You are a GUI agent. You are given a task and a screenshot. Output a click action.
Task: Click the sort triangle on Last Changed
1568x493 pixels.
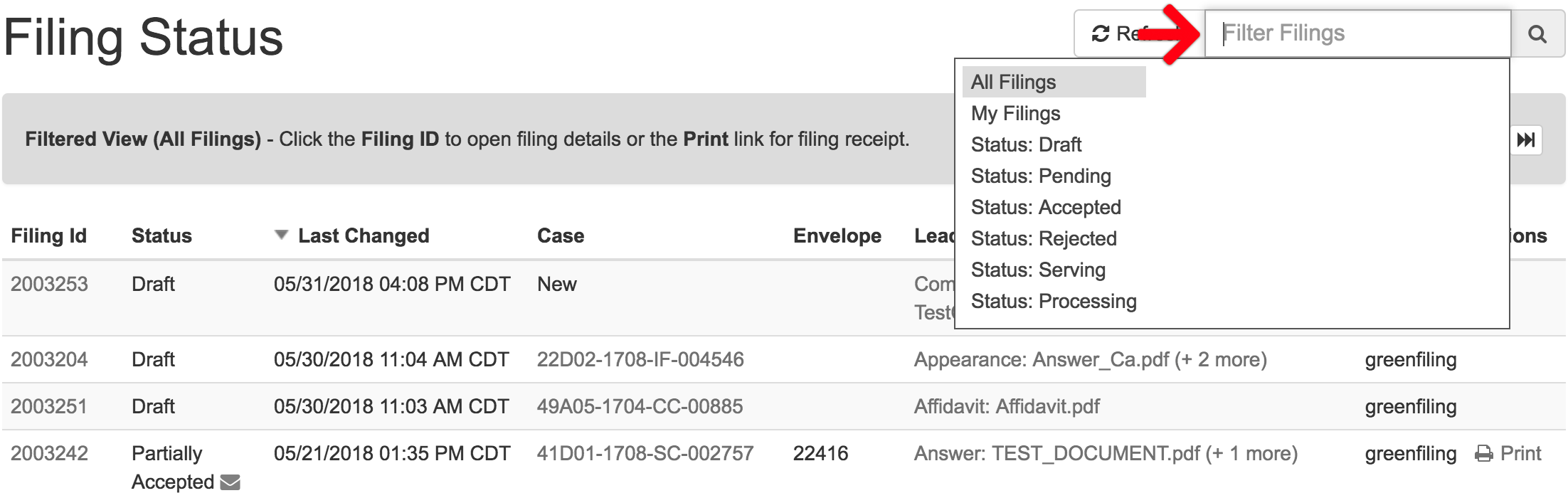(x=280, y=234)
